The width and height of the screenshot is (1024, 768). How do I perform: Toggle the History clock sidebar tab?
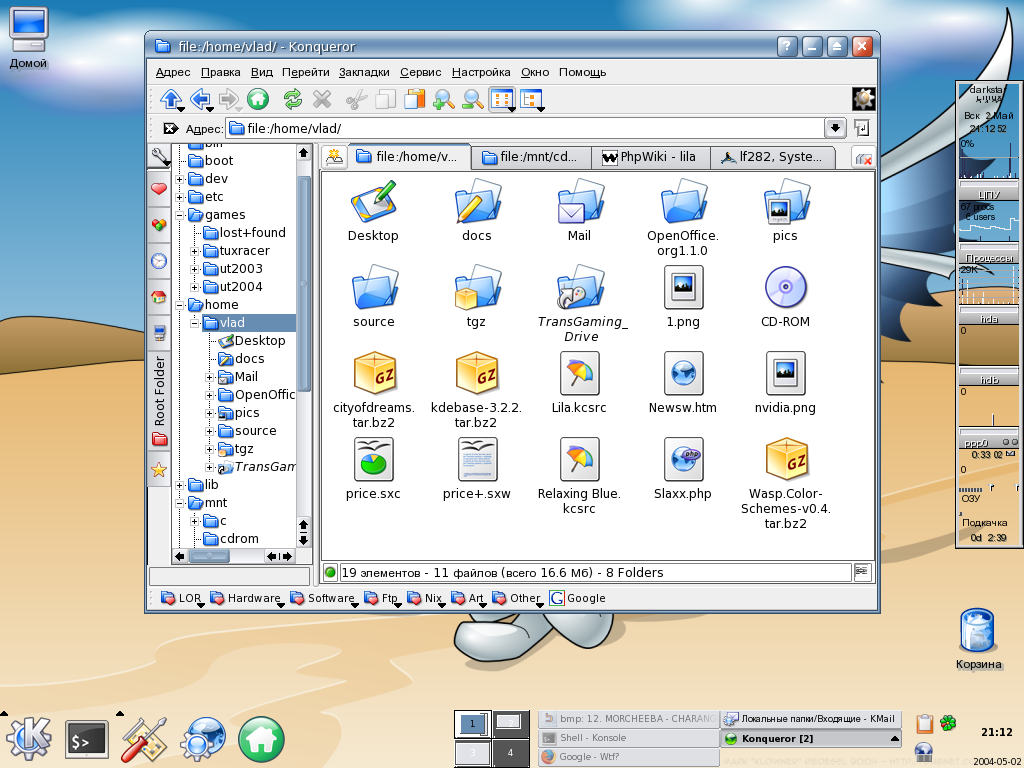pos(159,261)
